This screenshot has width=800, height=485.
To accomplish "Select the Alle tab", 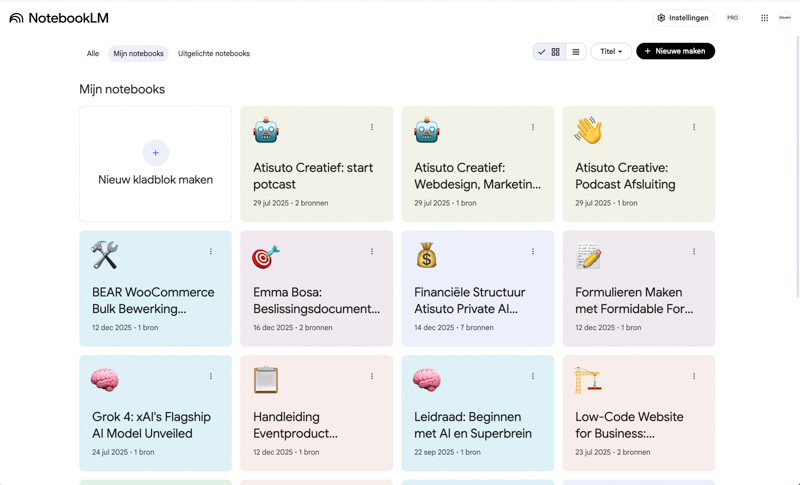I will [93, 54].
